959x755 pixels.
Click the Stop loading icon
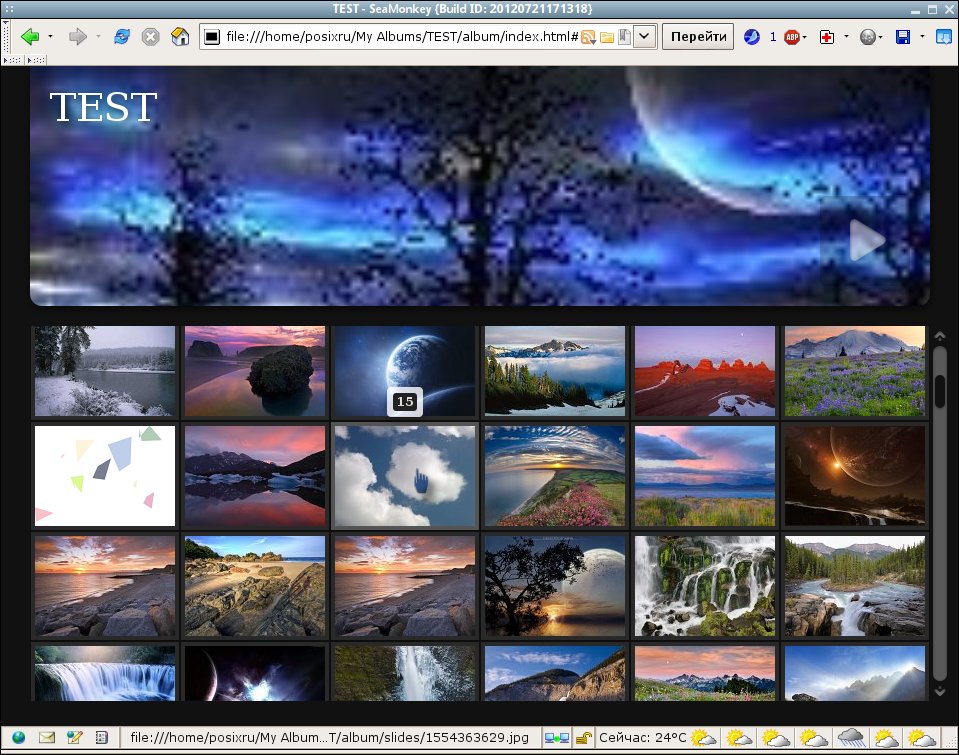tap(150, 37)
